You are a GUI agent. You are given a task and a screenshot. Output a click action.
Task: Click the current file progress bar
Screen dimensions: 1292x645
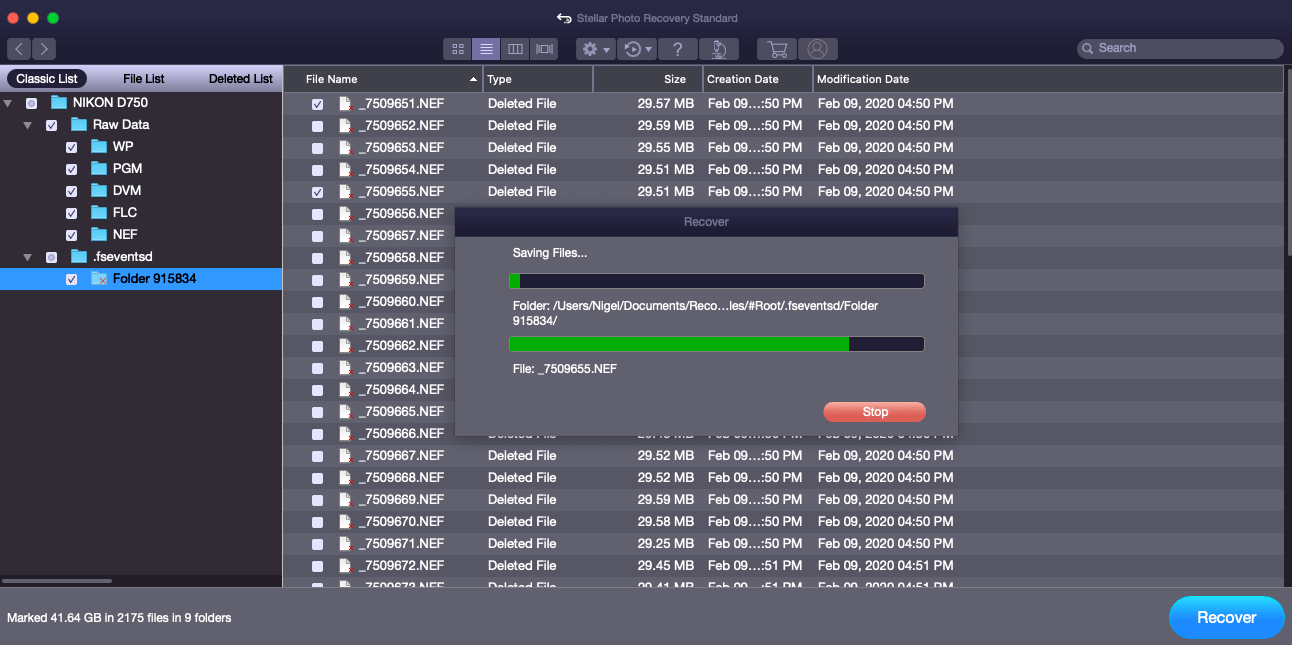coord(717,344)
